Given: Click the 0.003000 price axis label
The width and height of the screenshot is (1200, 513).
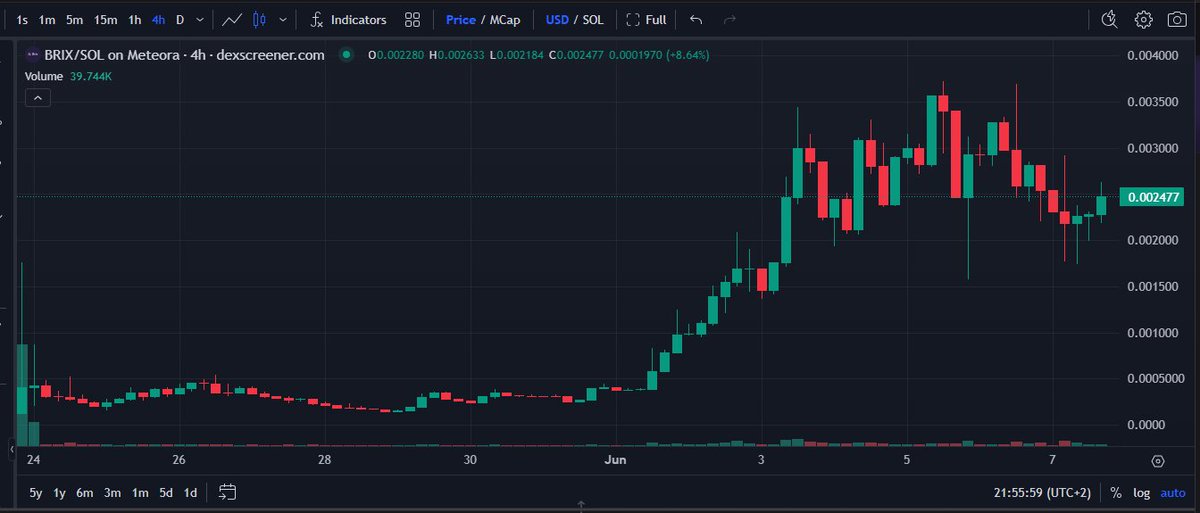Looking at the screenshot, I should coord(1151,148).
